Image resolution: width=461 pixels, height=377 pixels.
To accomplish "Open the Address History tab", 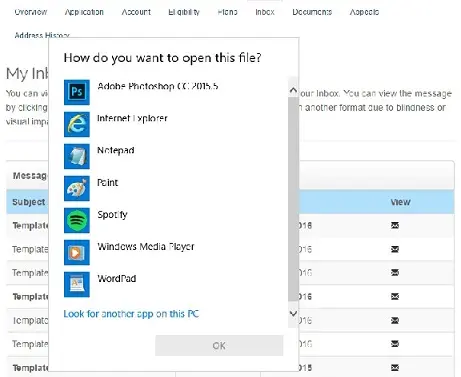I will point(42,35).
